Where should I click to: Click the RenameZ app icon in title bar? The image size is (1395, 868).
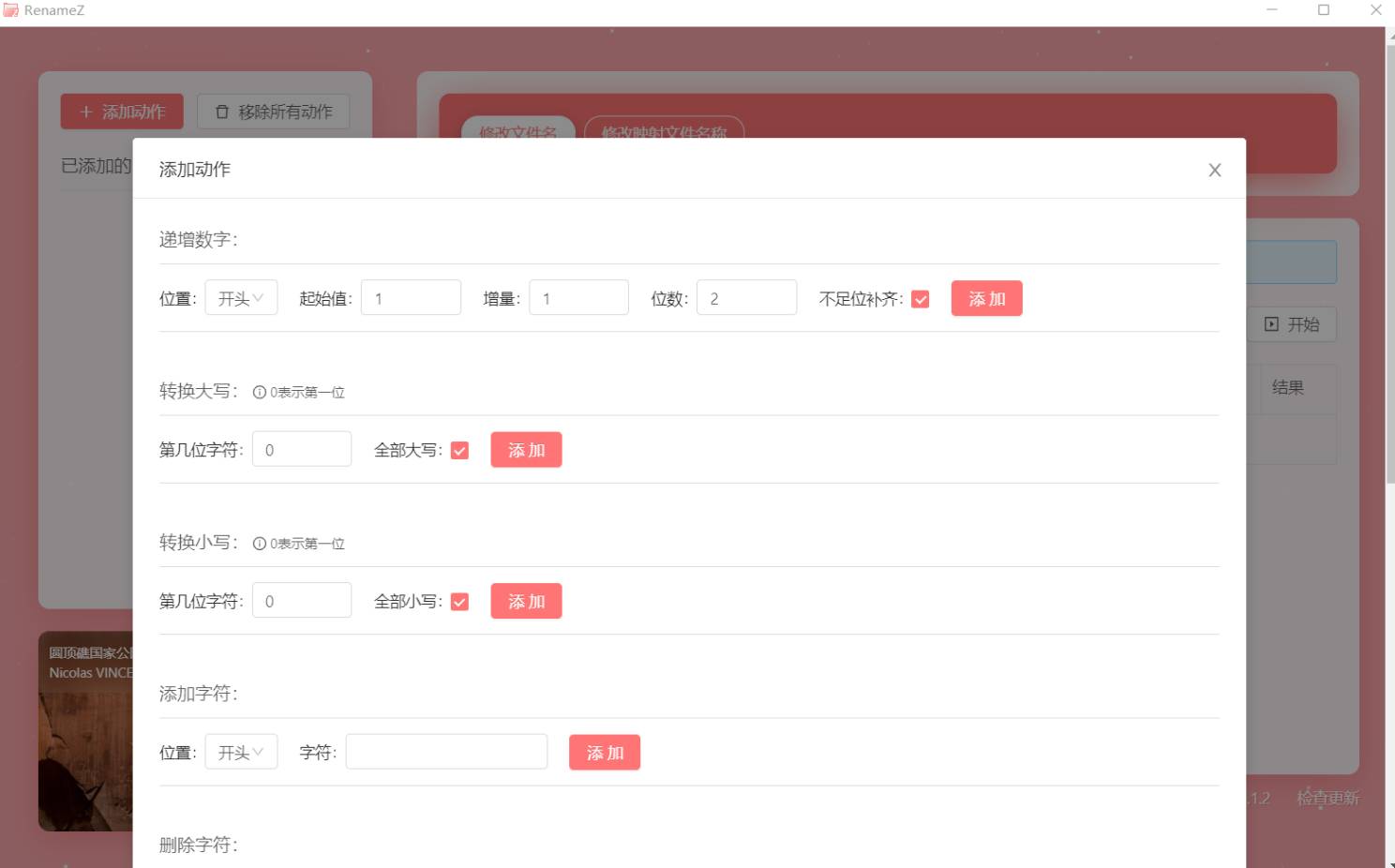tap(11, 10)
